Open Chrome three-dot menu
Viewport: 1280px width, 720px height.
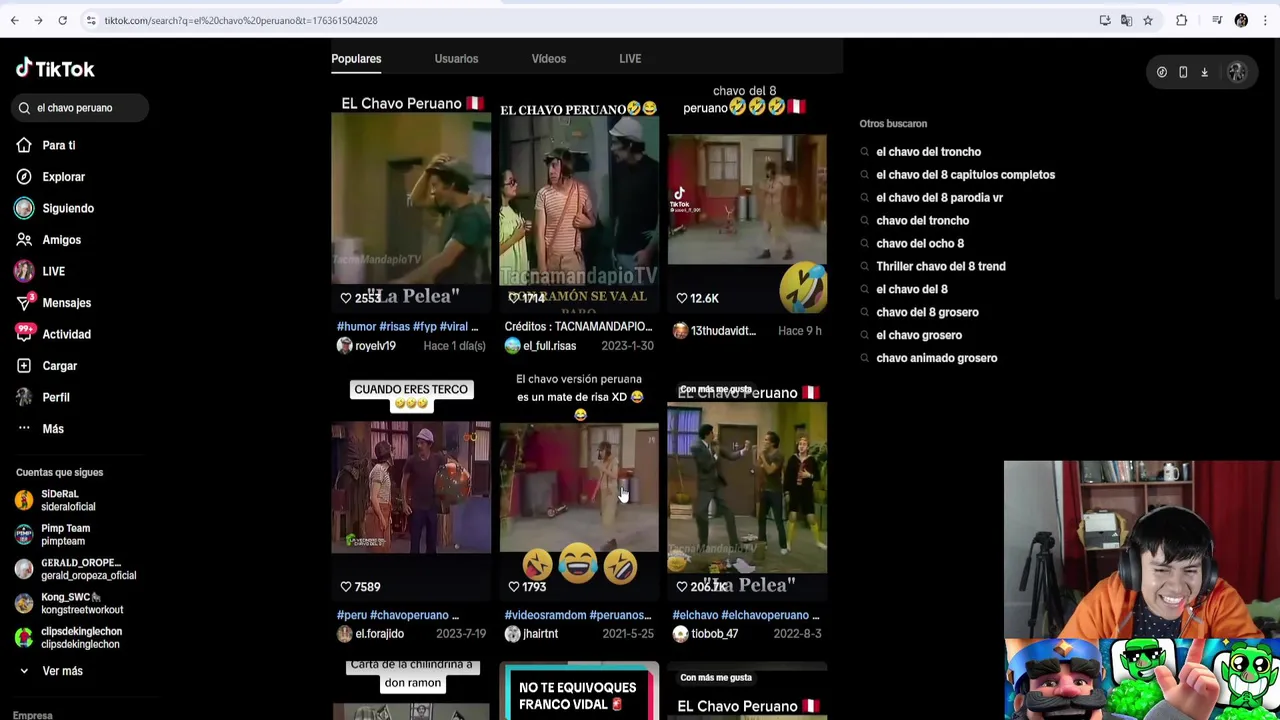point(1265,20)
